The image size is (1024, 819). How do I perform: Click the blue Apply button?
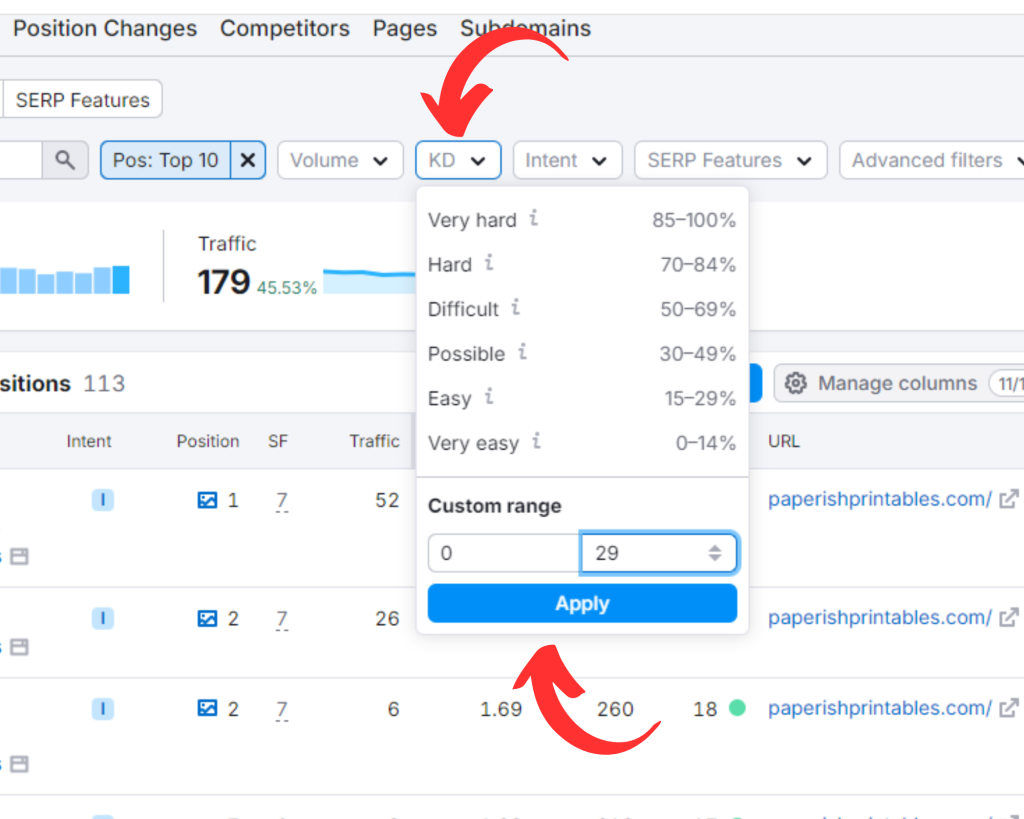pyautogui.click(x=582, y=603)
